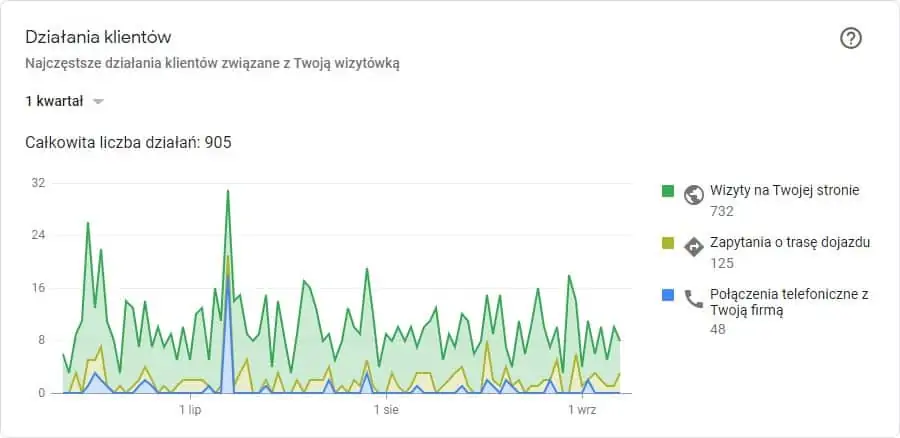900x438 pixels.
Task: Click the highest green peak in chart
Action: [228, 191]
